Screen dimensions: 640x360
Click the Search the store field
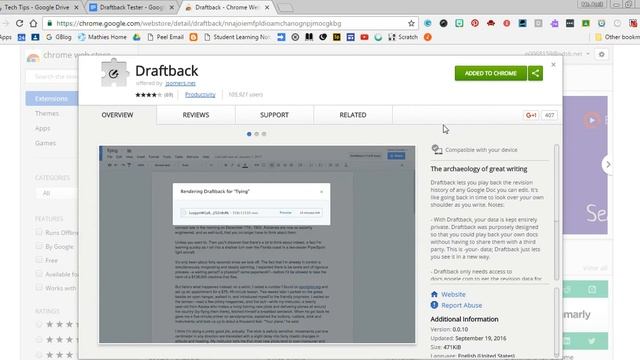52,76
